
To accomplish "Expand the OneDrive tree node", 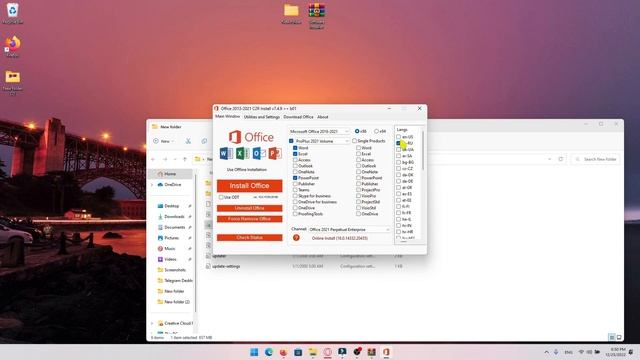I will [x=153, y=184].
